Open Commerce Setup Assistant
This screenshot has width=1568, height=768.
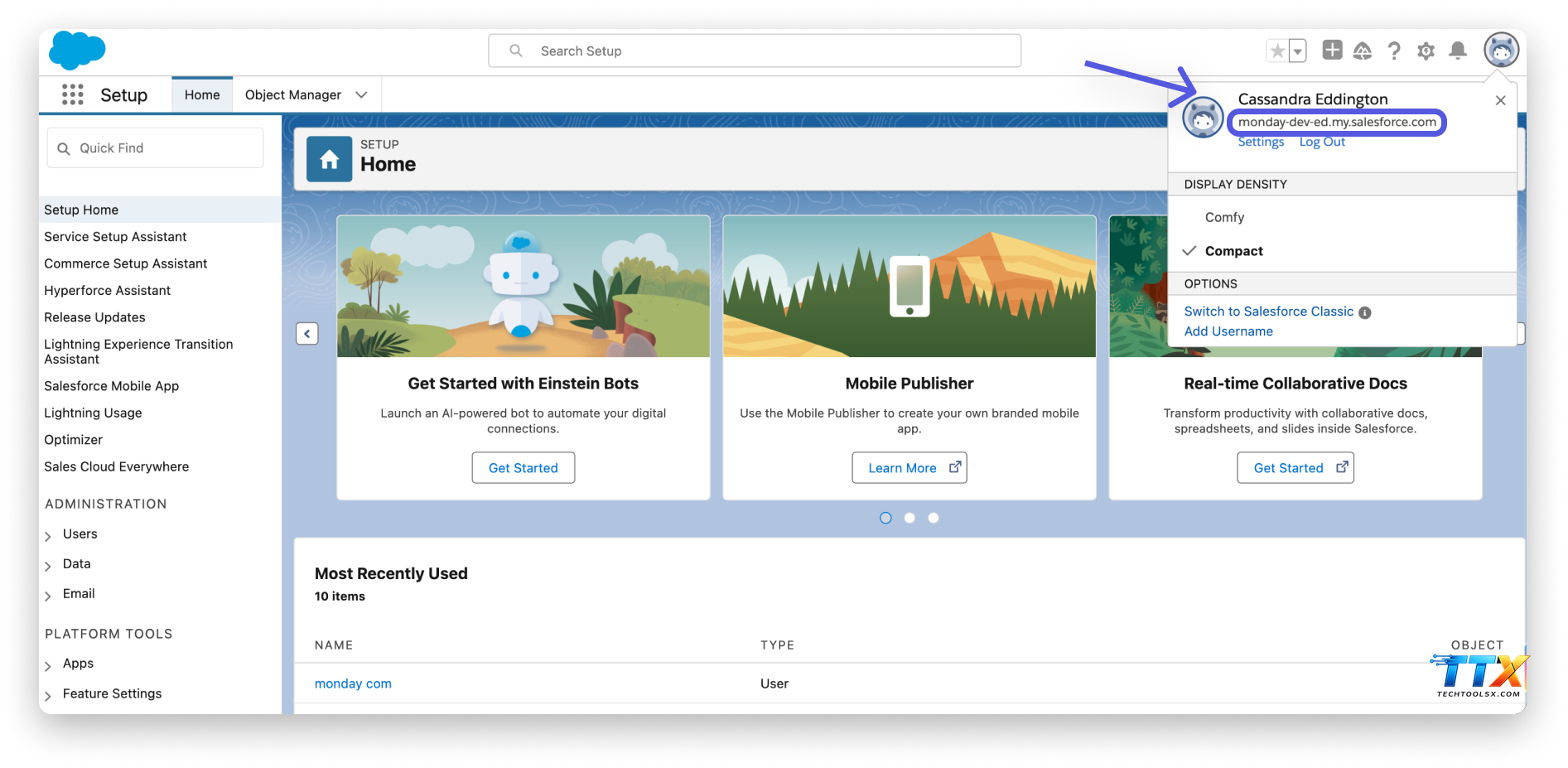[x=126, y=263]
